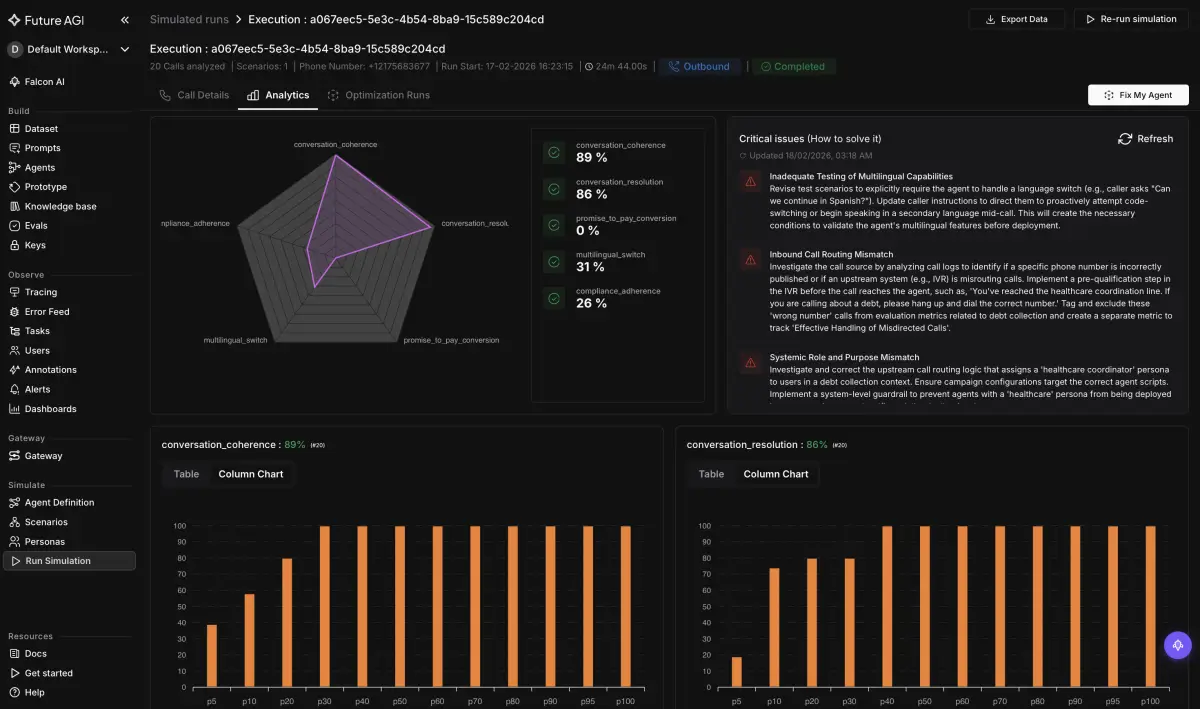The height and width of the screenshot is (709, 1200).
Task: Click warning icon for Systemic Role Mismatch
Action: pos(749,362)
